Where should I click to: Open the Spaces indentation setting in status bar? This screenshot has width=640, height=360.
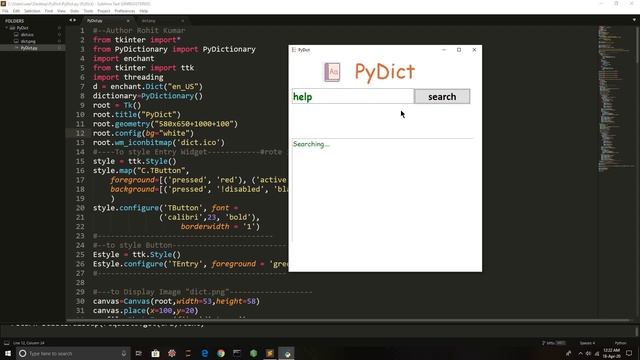(x=587, y=343)
